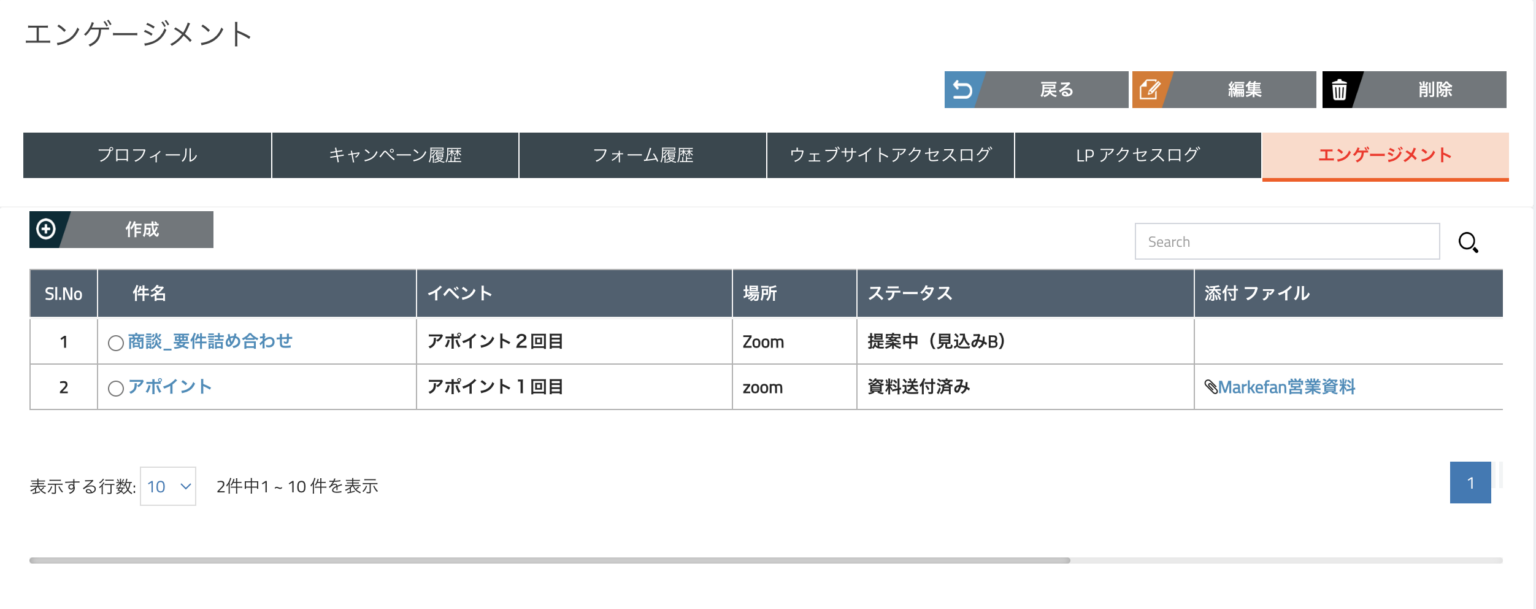This screenshot has height=609, width=1536.
Task: Click the horizontal scrollbar below the table
Action: pyautogui.click(x=550, y=560)
